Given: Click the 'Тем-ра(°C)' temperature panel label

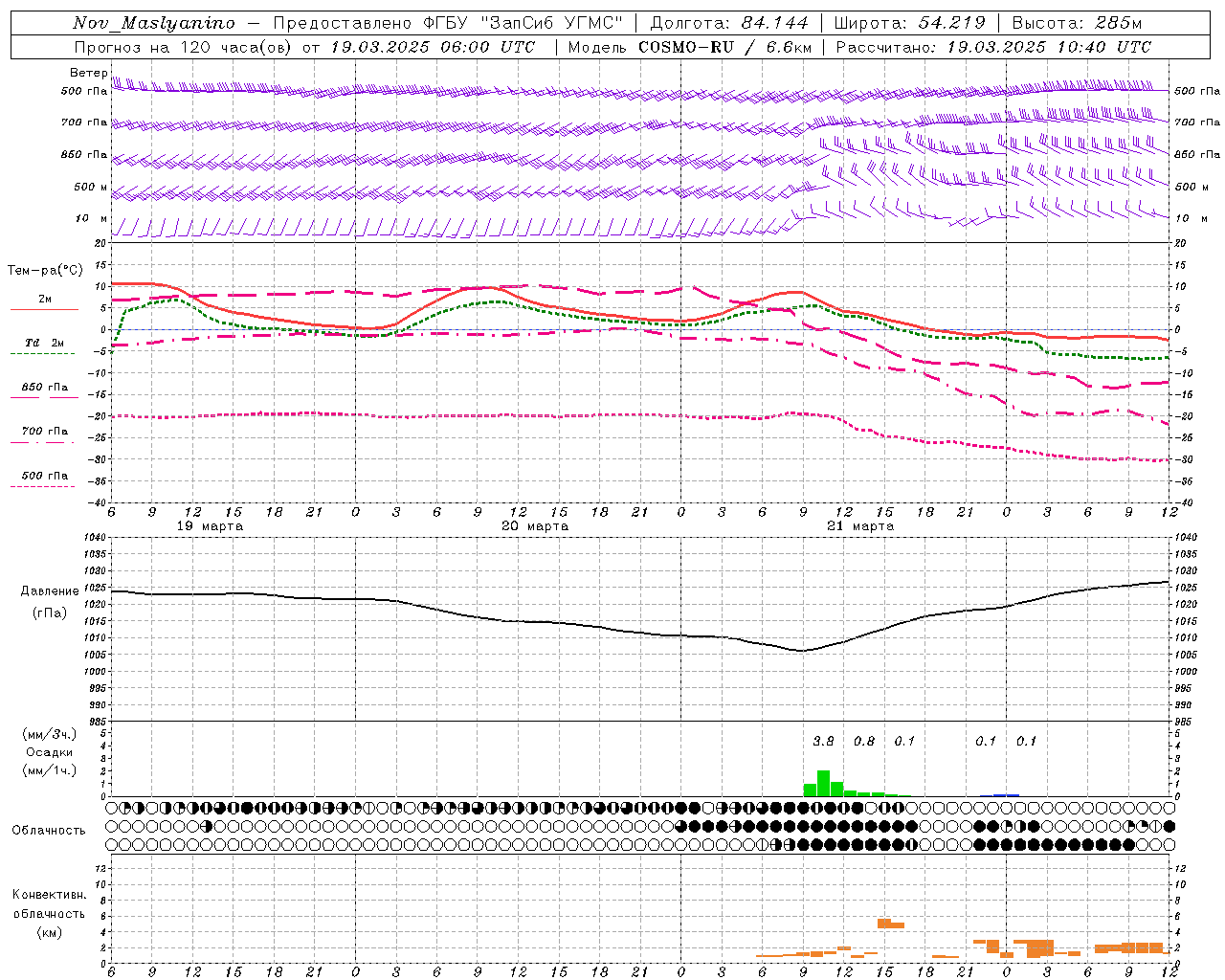Looking at the screenshot, I should (x=45, y=271).
